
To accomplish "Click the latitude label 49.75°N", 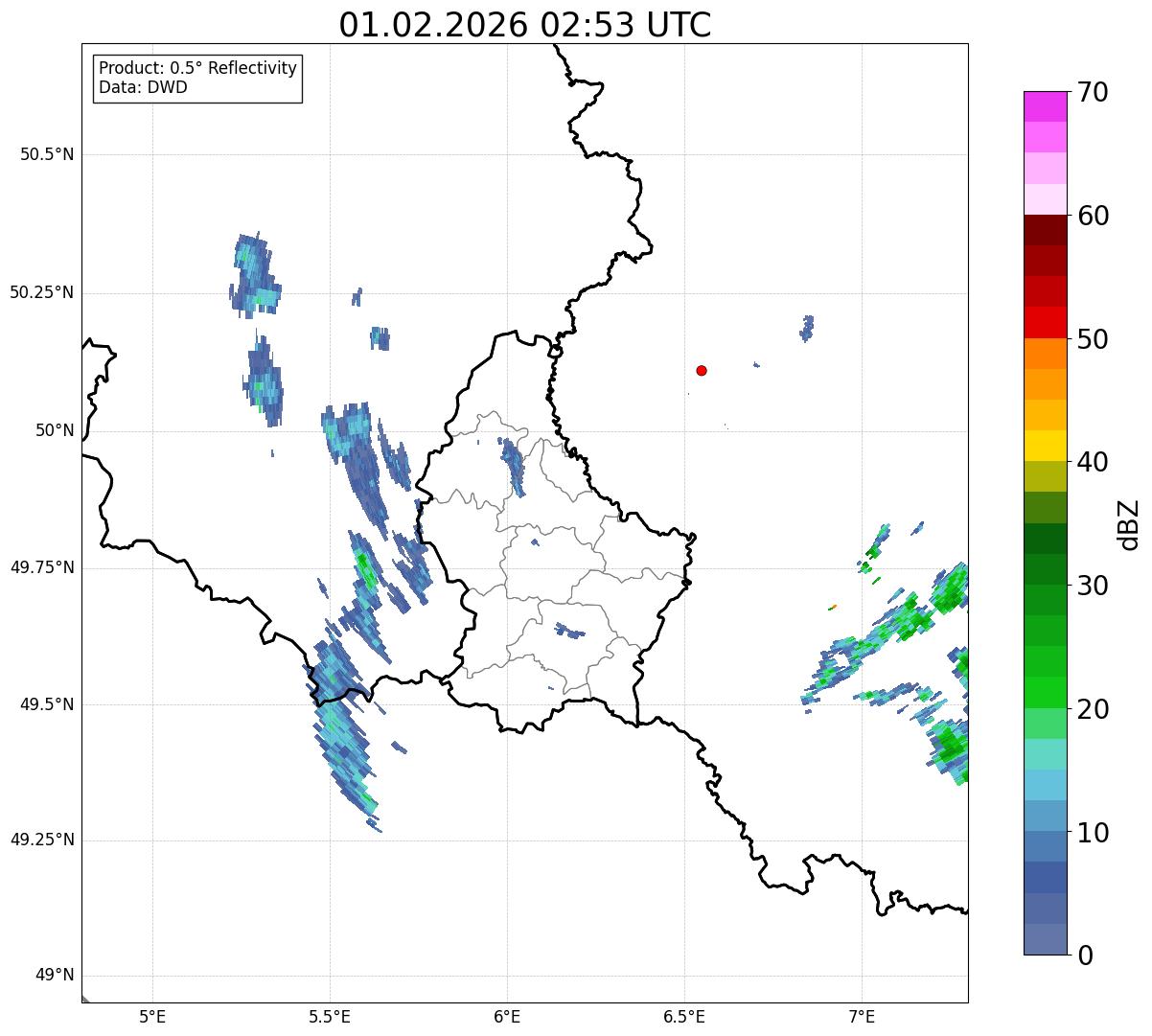I will point(41,567).
